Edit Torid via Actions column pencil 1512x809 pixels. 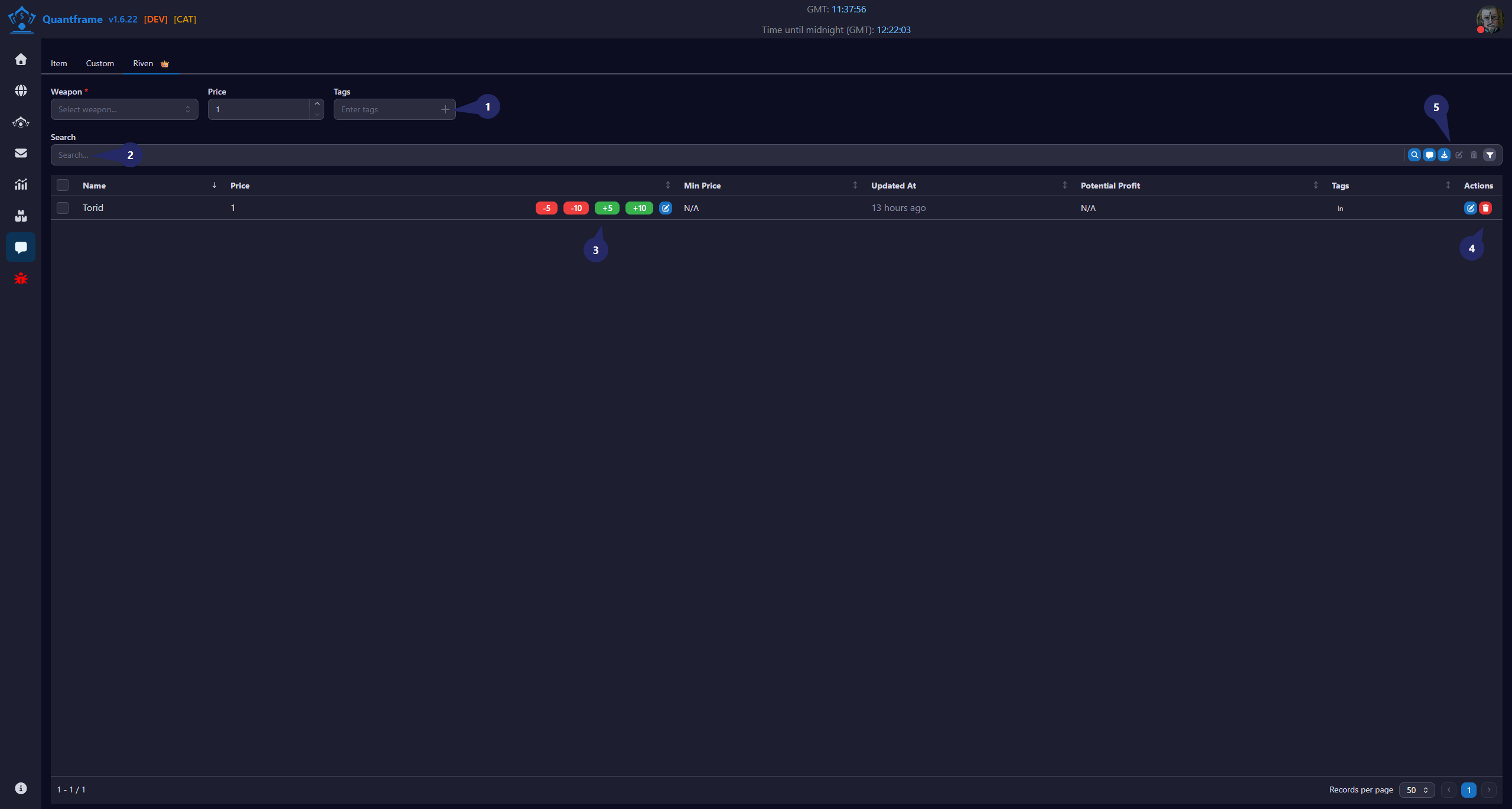coord(1470,208)
